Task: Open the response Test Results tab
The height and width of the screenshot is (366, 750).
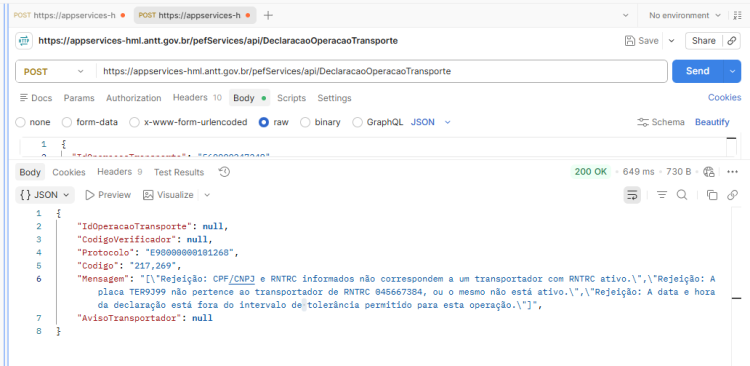Action: click(x=179, y=172)
